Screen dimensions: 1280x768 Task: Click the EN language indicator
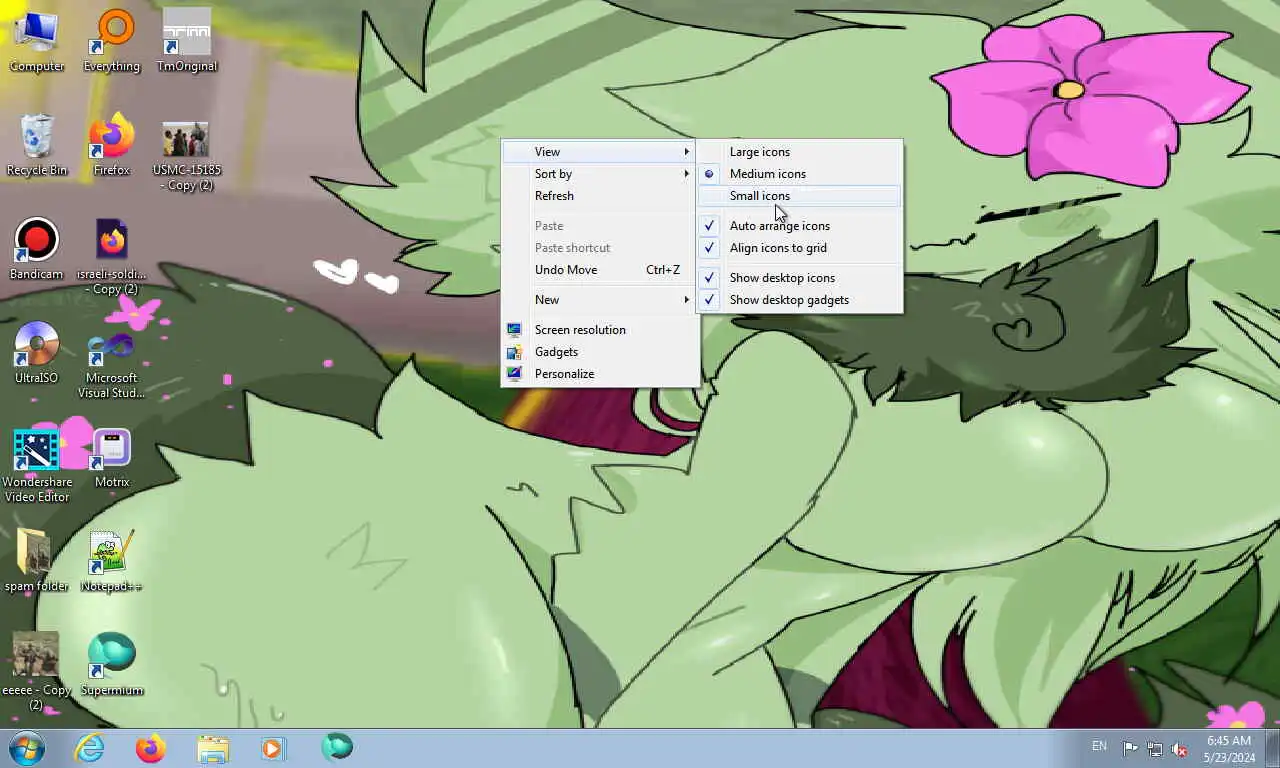tap(1099, 746)
